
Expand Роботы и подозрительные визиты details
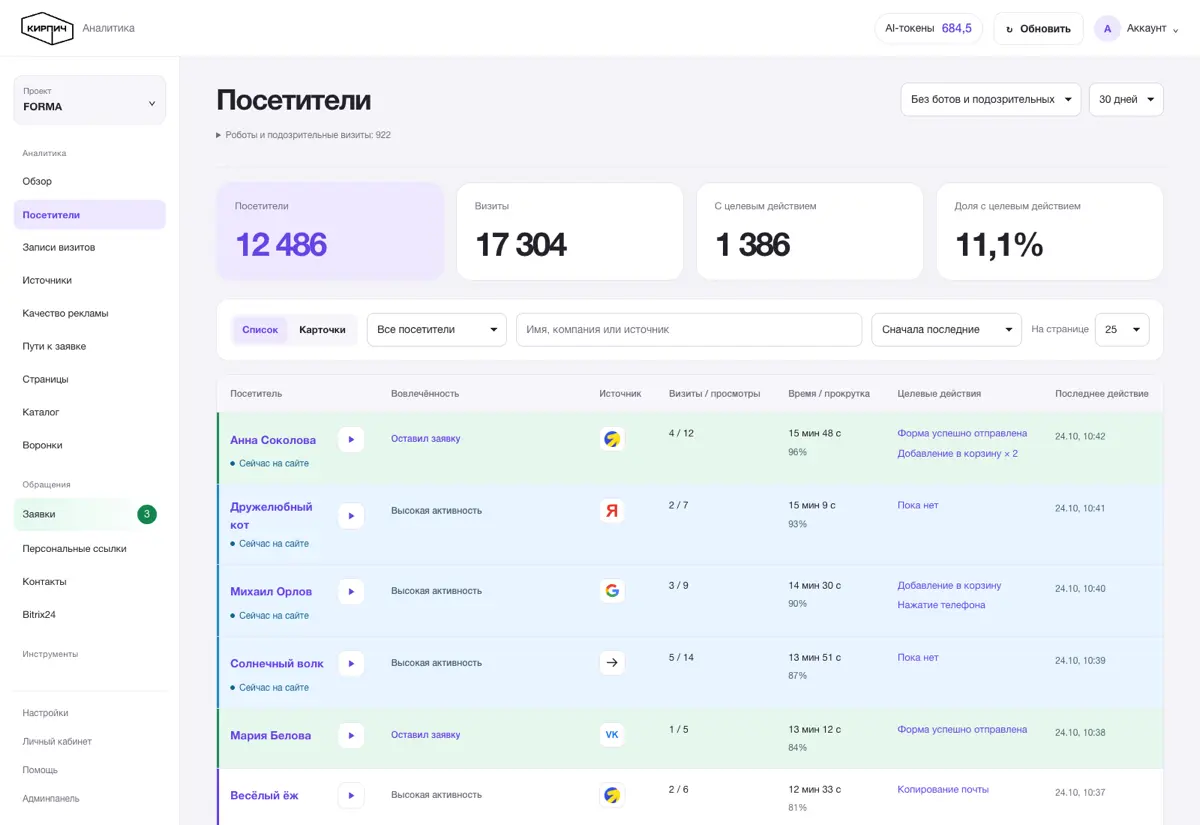[303, 135]
